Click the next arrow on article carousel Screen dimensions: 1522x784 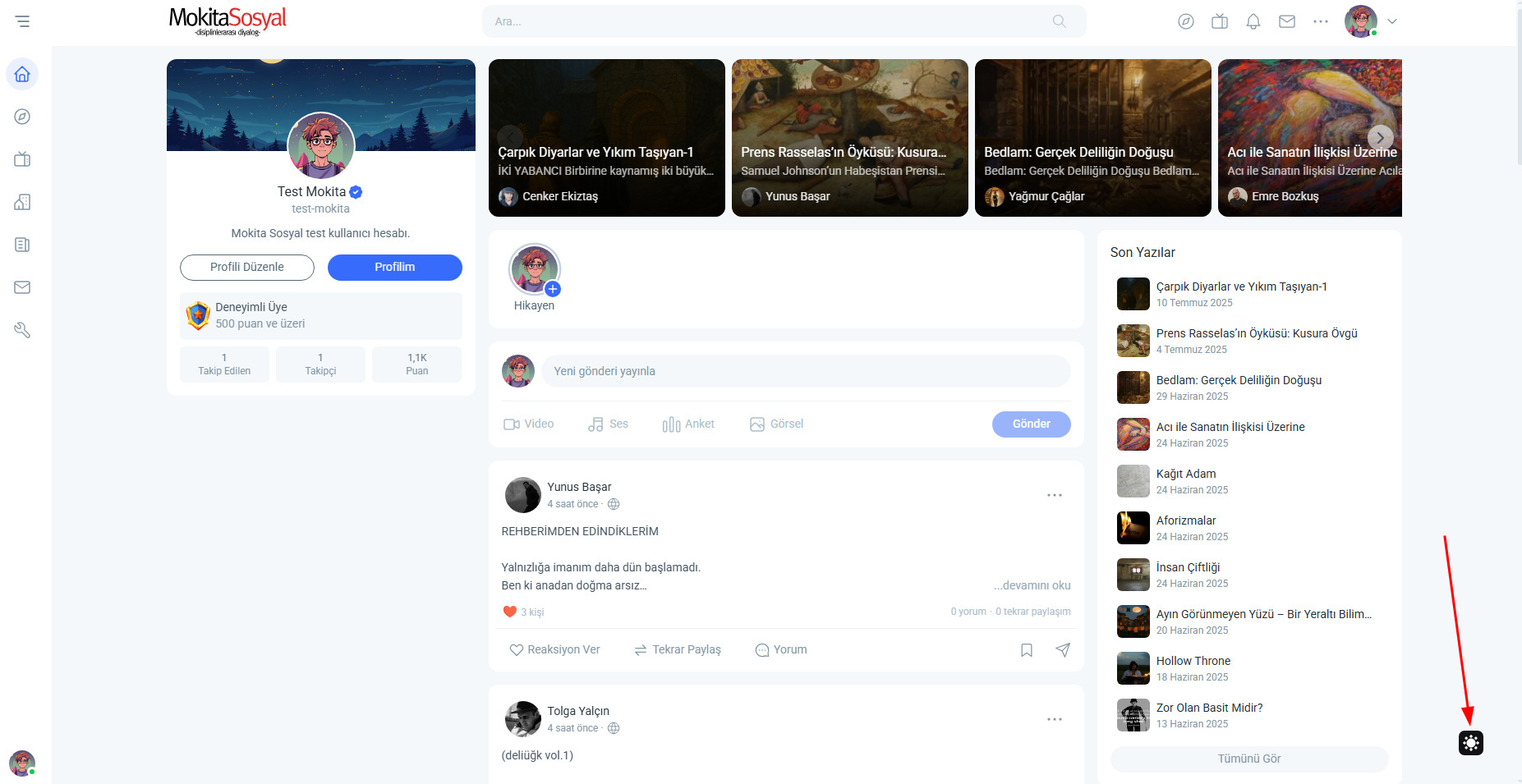(x=1380, y=137)
